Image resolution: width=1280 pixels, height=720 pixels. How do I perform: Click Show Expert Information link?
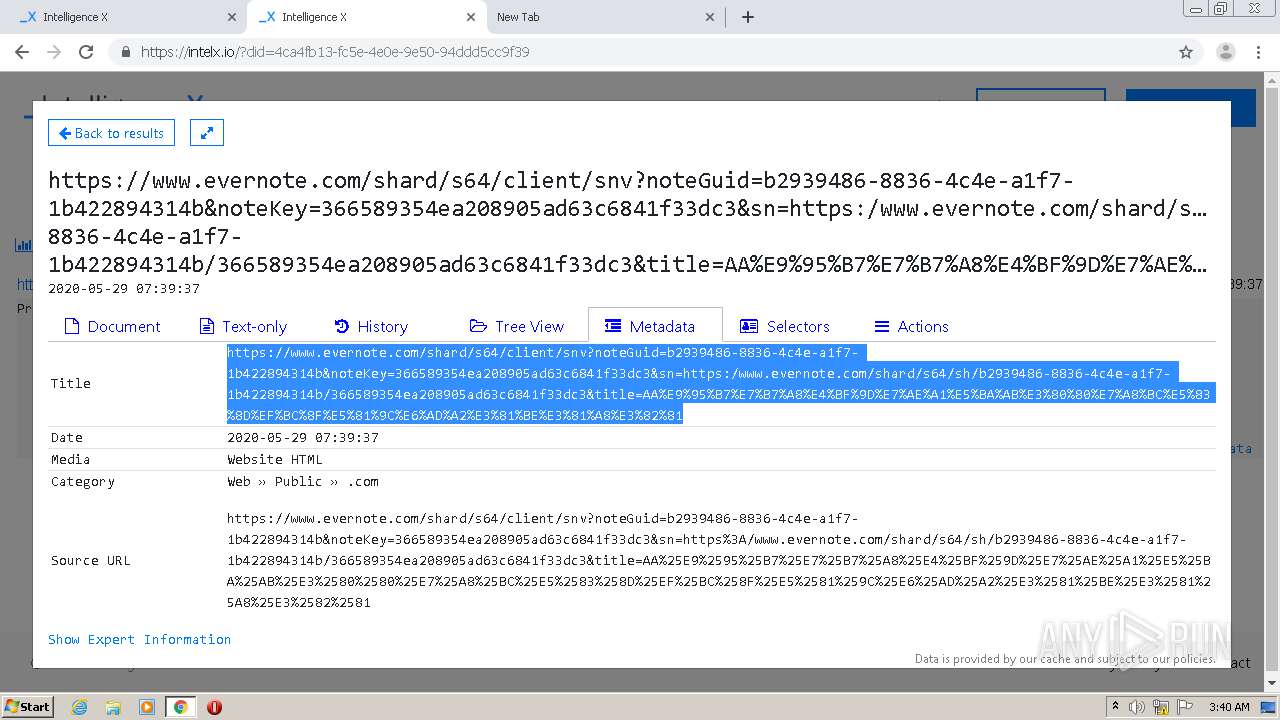(x=139, y=639)
